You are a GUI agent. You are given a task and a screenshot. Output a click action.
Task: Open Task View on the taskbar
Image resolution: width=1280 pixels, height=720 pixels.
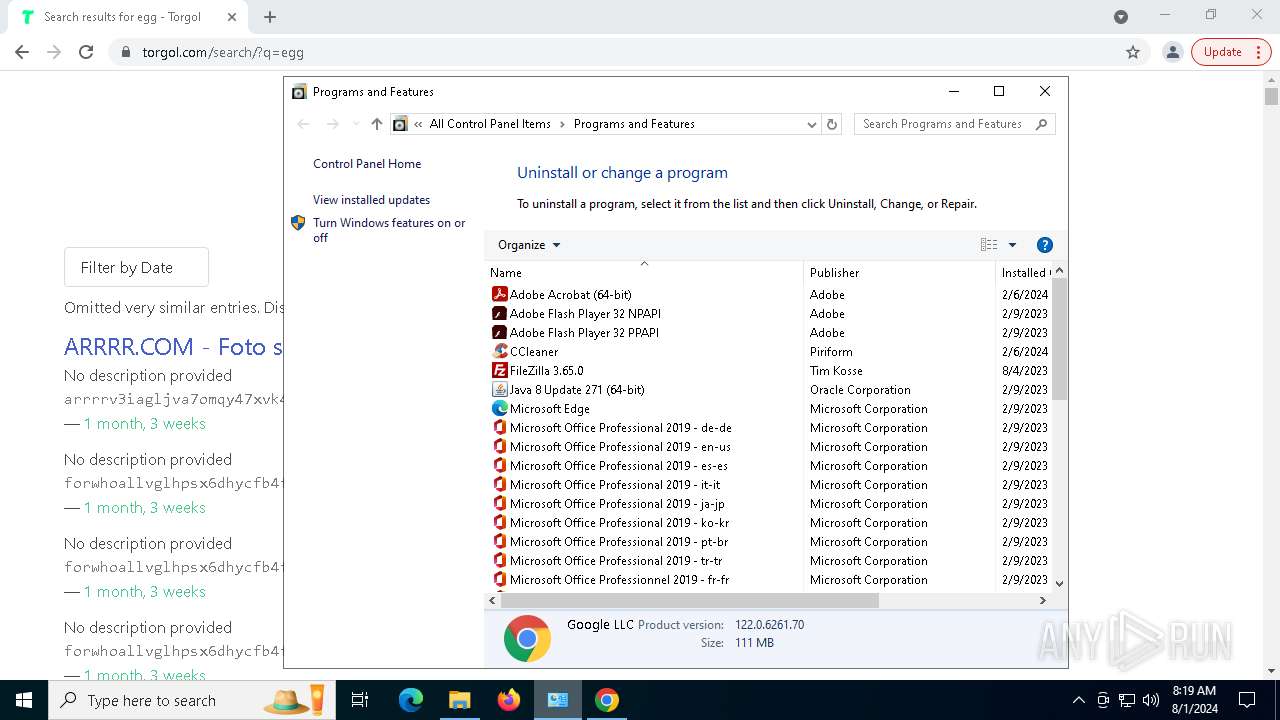(x=360, y=700)
